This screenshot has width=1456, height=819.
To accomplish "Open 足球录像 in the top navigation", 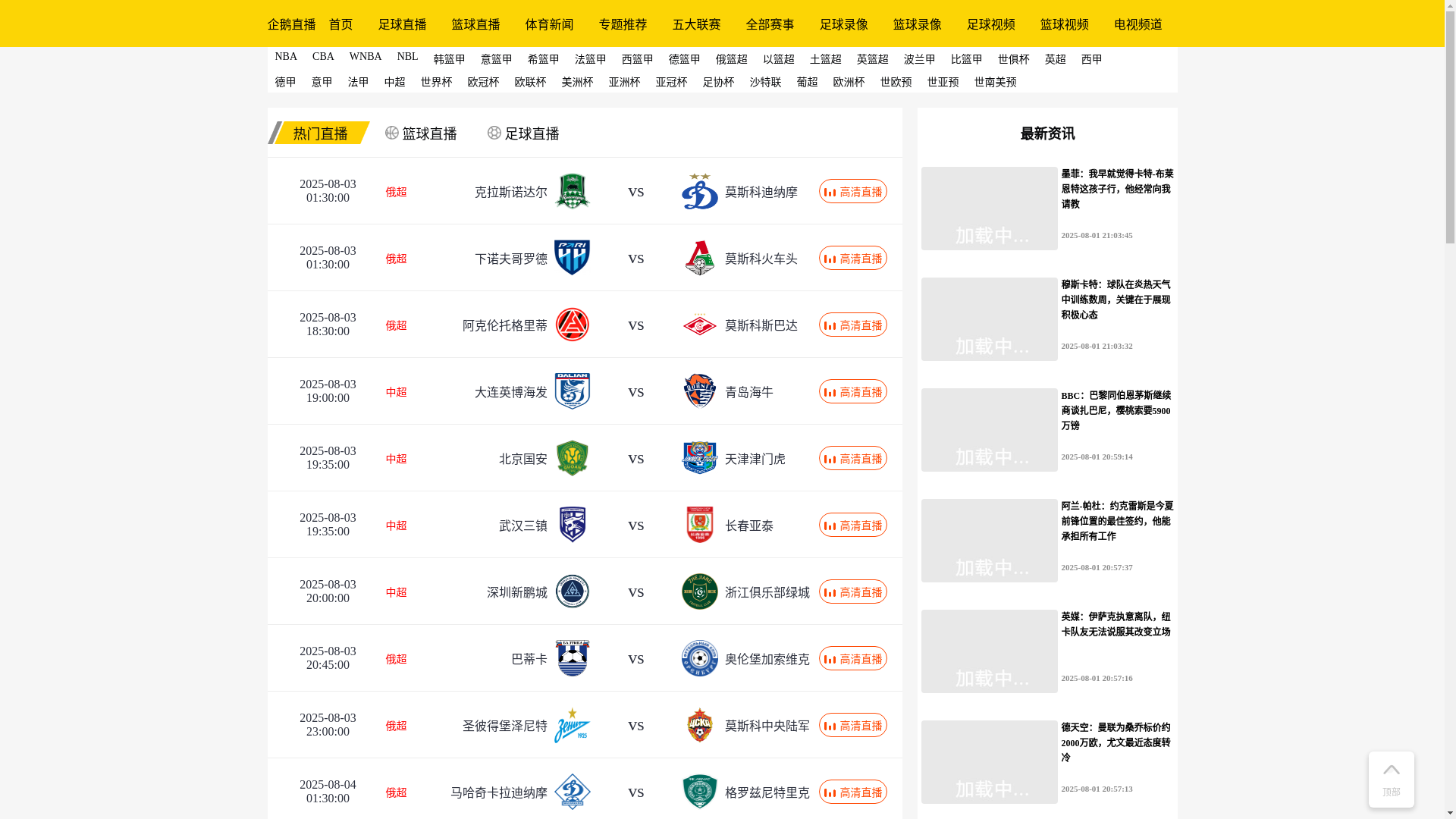I will 843,24.
